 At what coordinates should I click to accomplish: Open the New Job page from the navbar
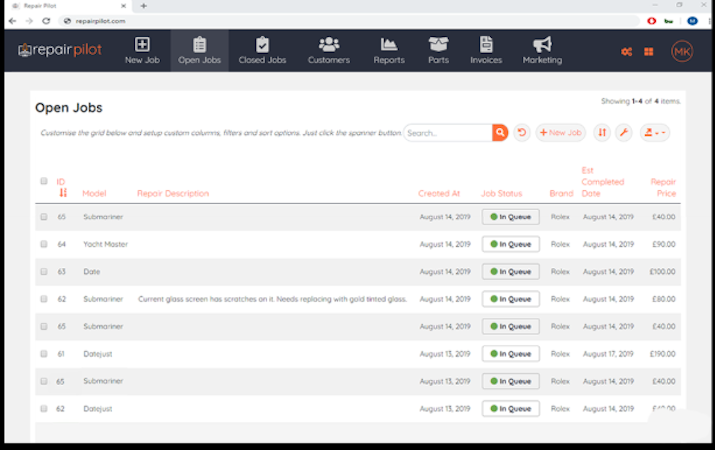point(142,51)
